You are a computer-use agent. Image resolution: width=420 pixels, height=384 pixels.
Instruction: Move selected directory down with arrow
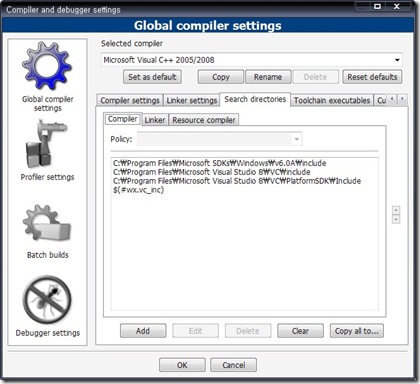click(396, 219)
